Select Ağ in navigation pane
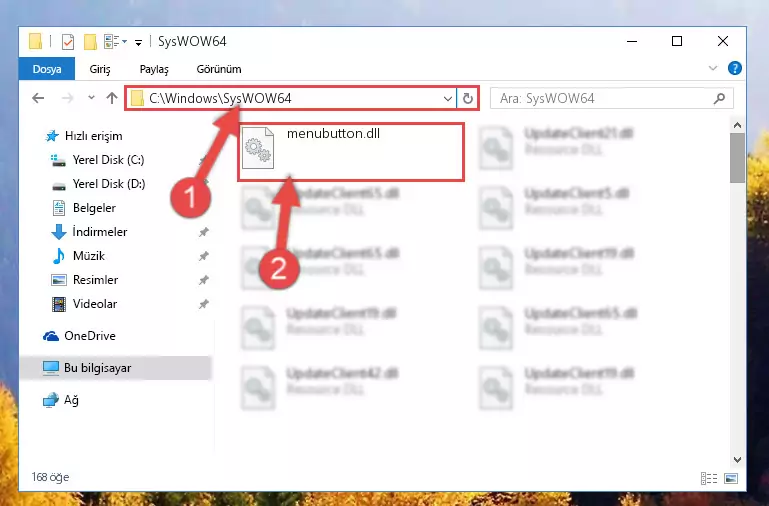The height and width of the screenshot is (506, 769). point(61,400)
